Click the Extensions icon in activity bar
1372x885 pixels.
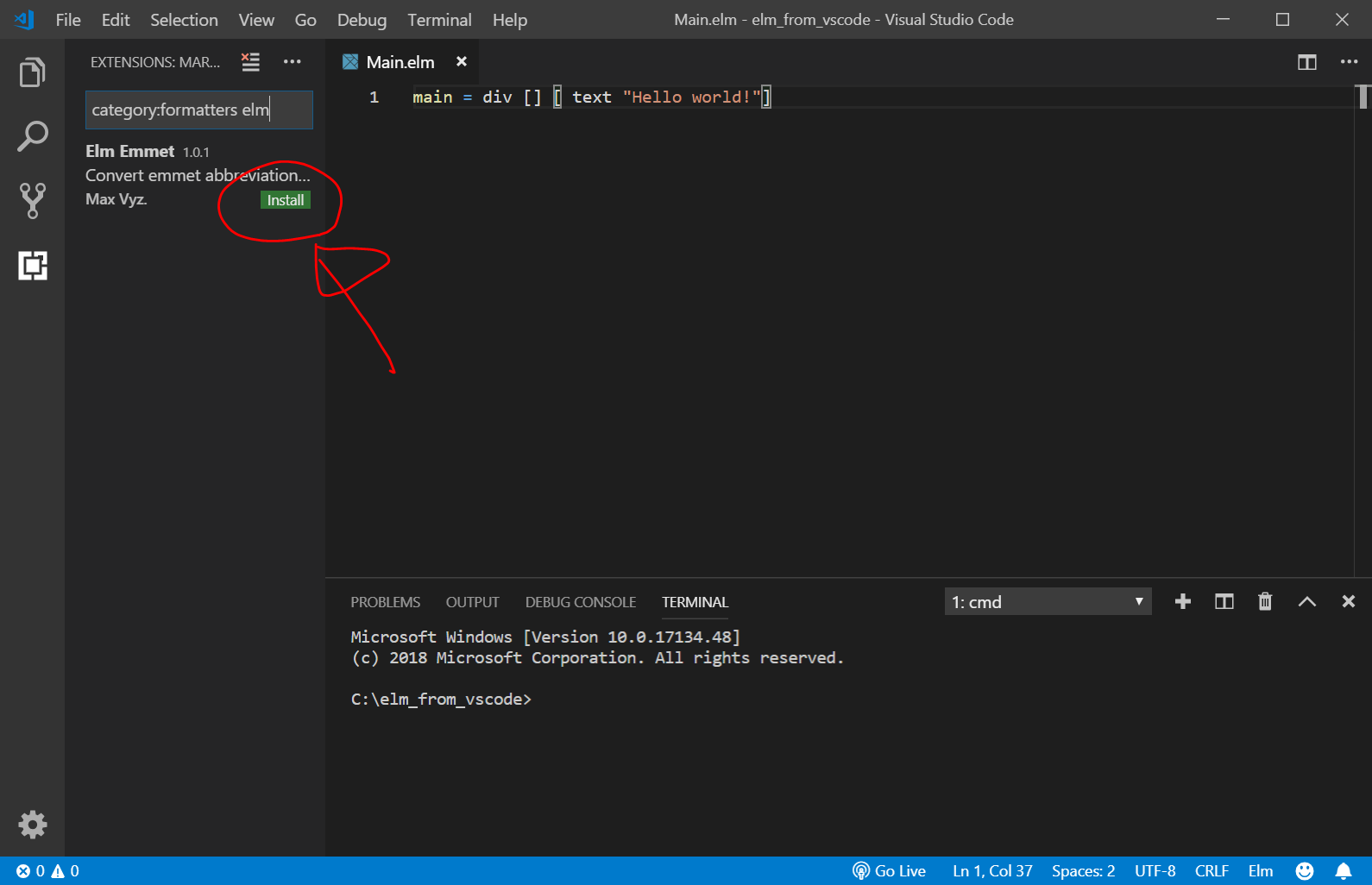point(32,266)
